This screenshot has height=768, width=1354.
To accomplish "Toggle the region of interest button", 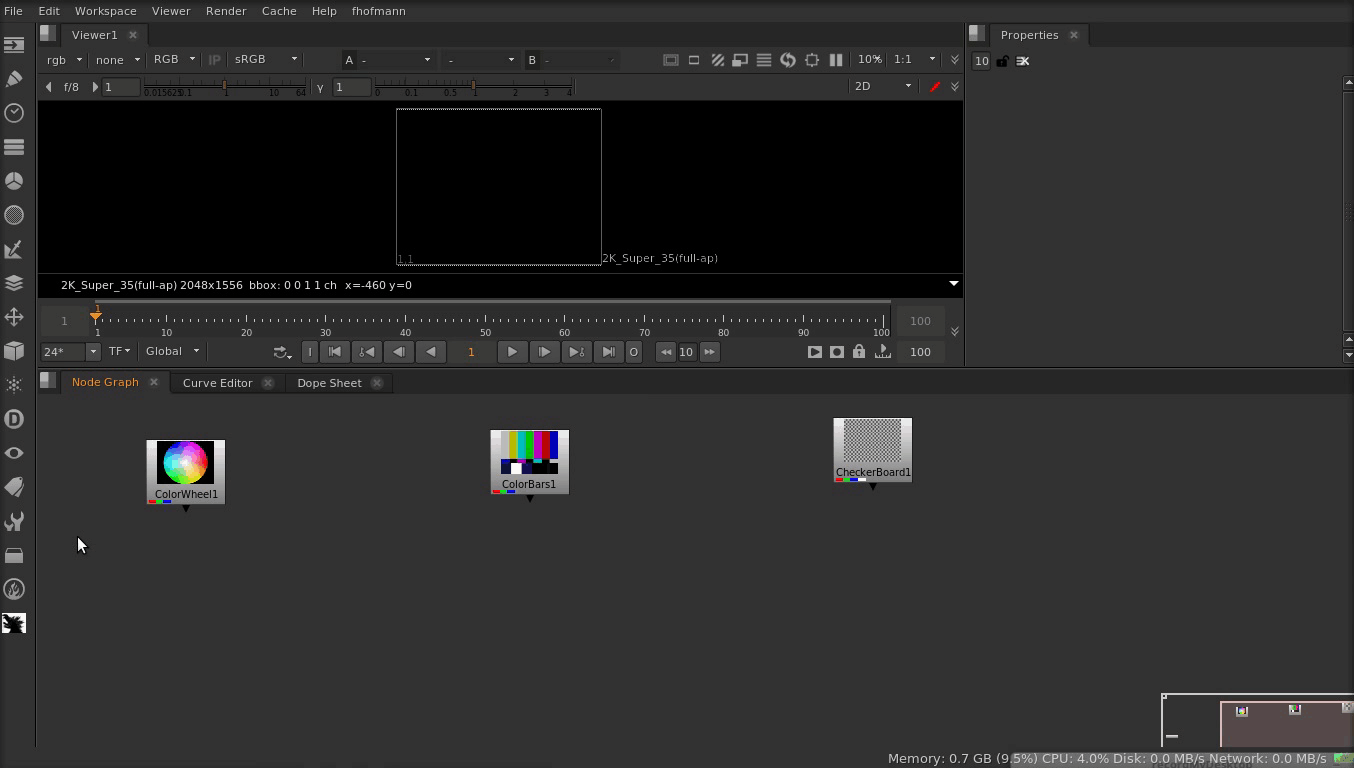I will pyautogui.click(x=812, y=60).
